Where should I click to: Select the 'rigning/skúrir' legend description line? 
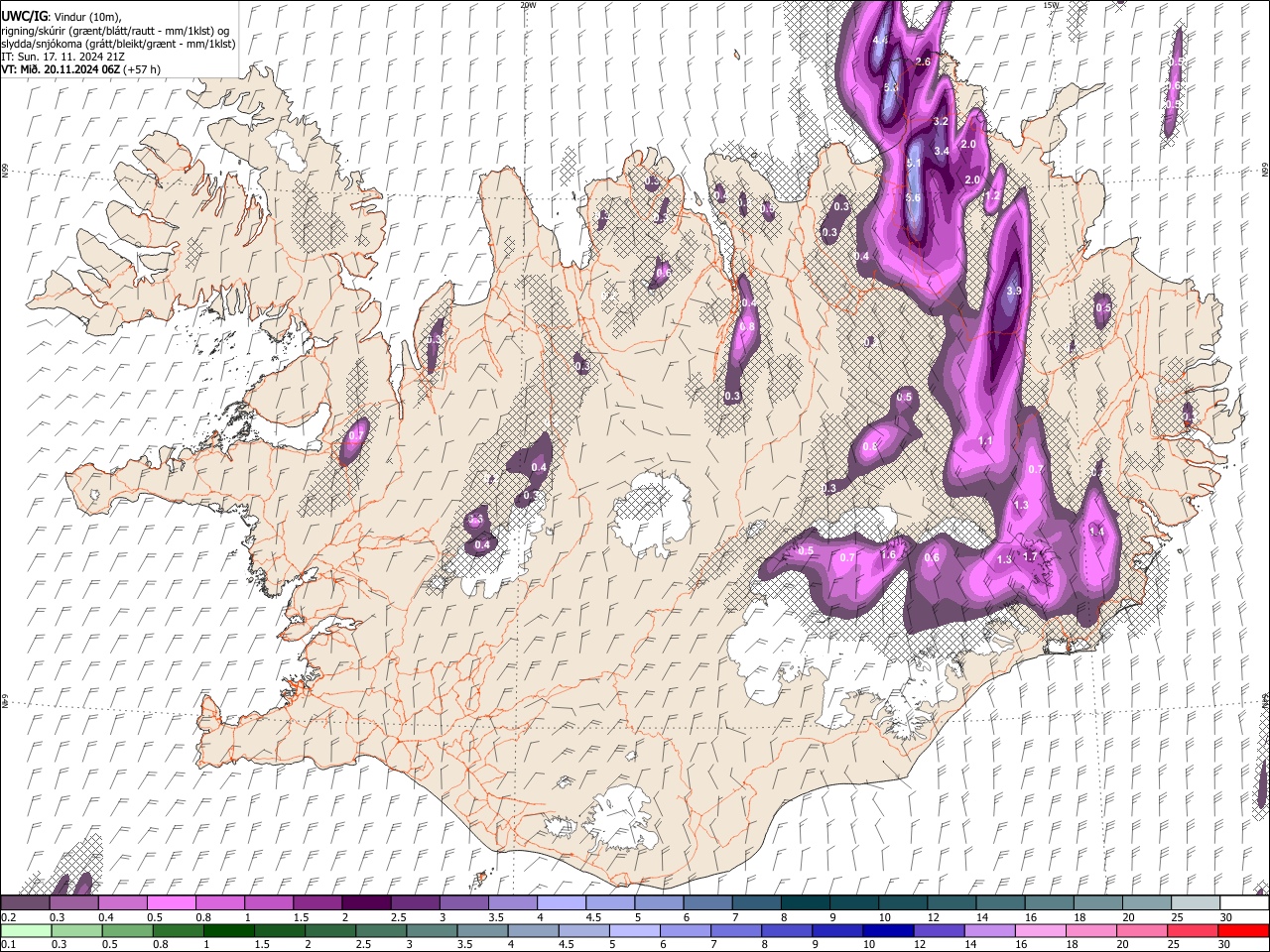click(115, 31)
